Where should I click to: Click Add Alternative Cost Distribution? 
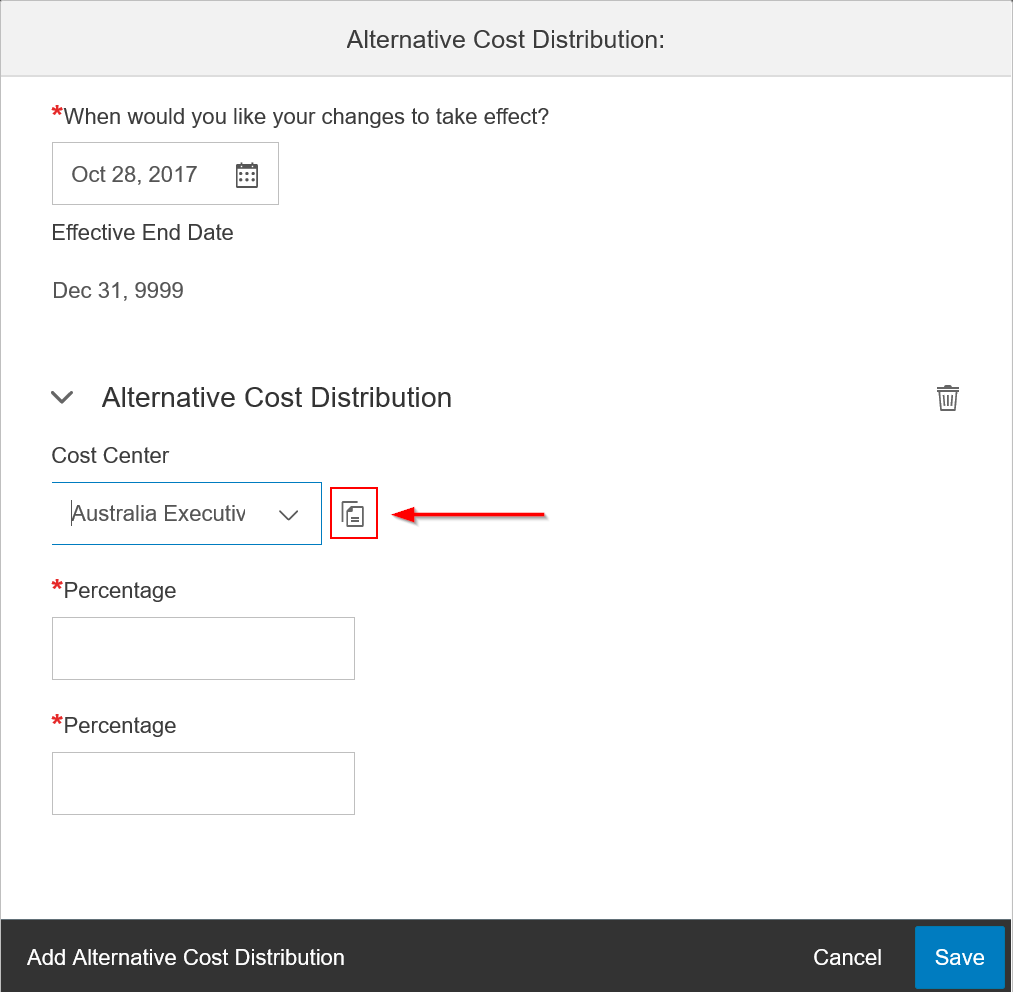point(185,957)
